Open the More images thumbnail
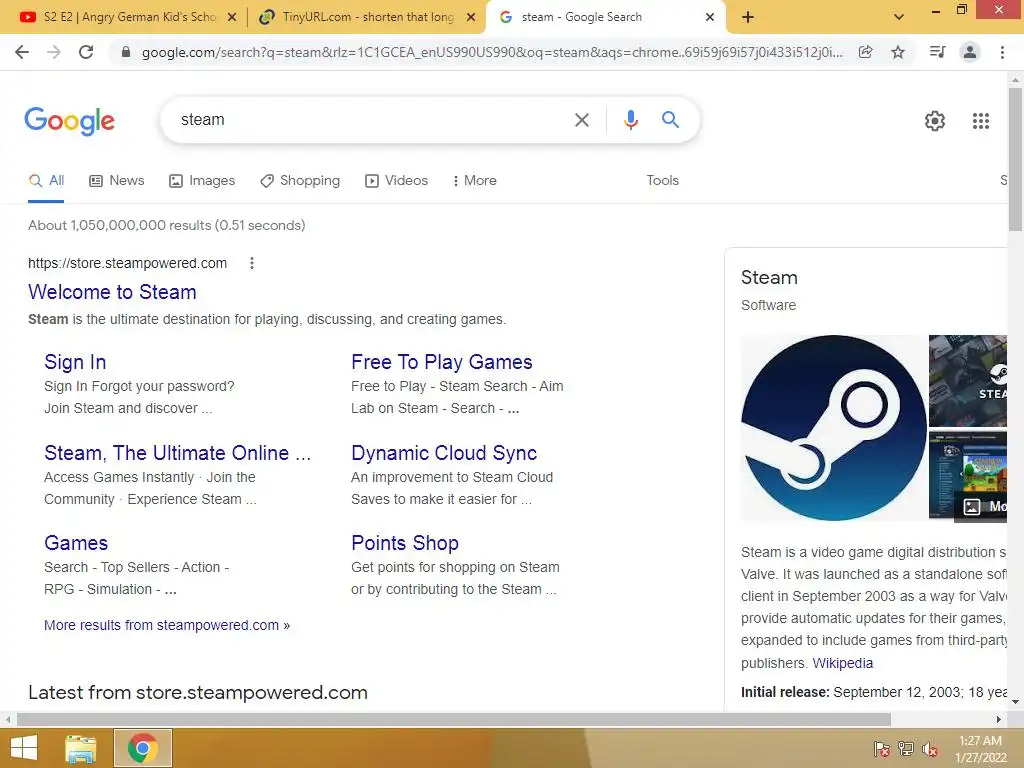1024x768 pixels. pyautogui.click(x=968, y=476)
